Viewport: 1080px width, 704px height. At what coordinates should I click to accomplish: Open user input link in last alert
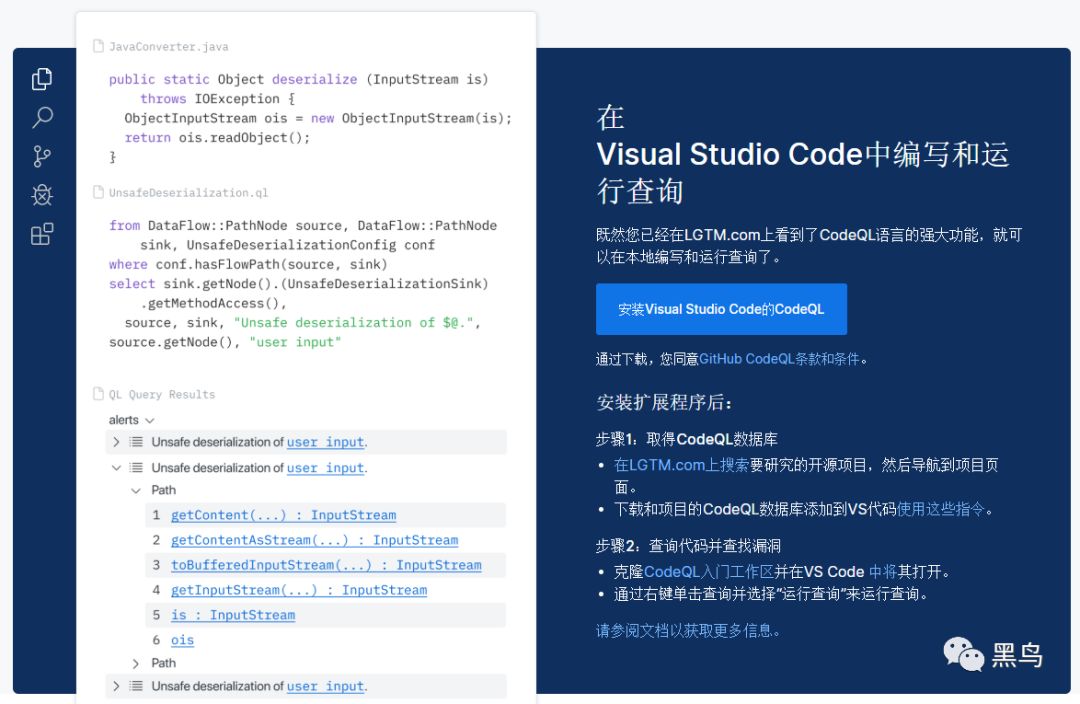(x=325, y=686)
